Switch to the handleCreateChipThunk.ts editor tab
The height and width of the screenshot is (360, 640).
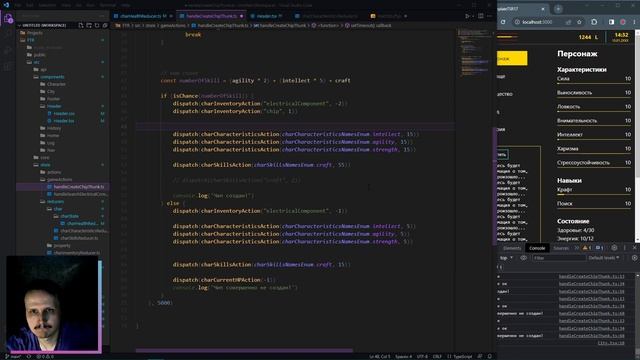211,16
